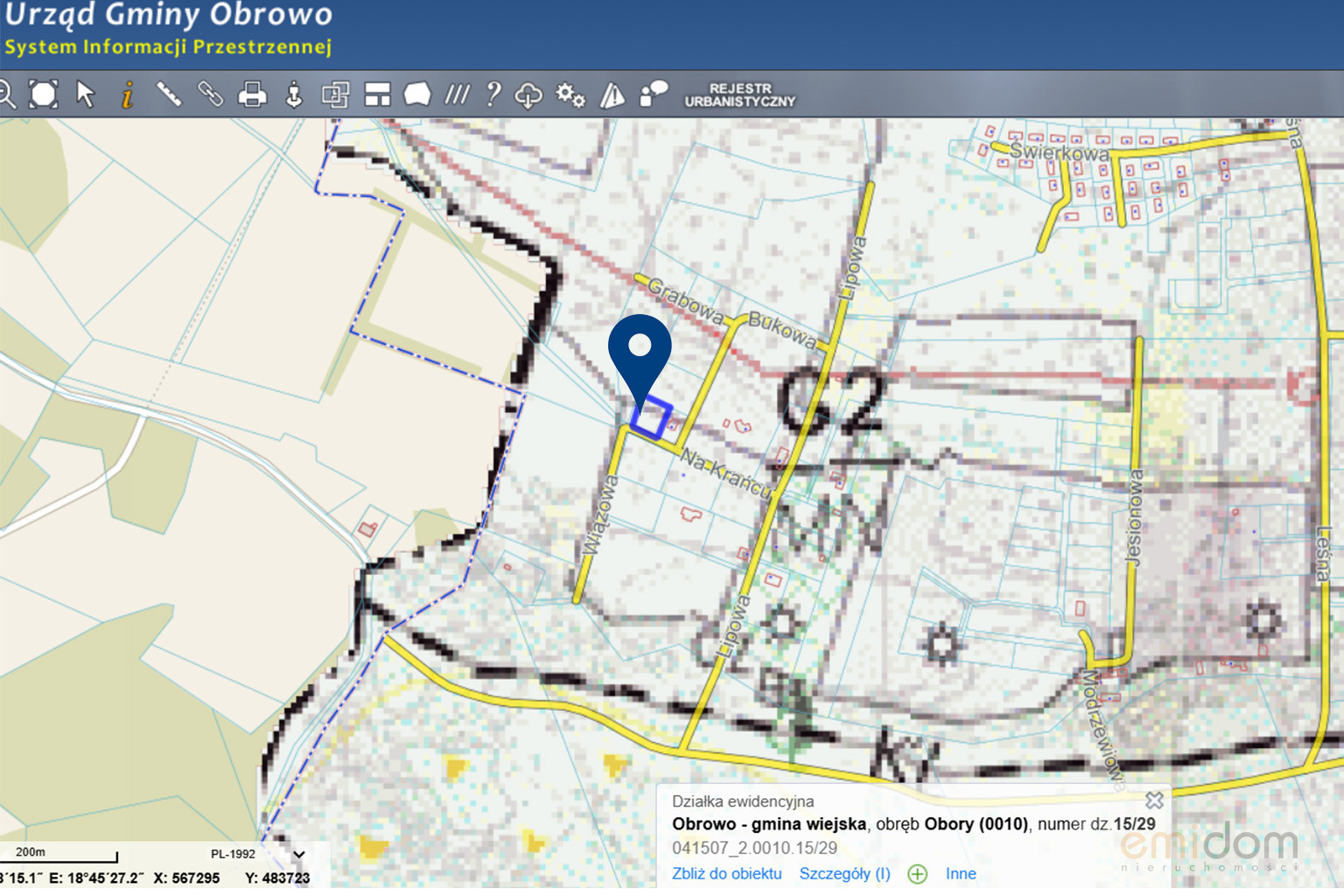Click the Grabowa street label
Image resolution: width=1344 pixels, height=896 pixels.
click(686, 299)
